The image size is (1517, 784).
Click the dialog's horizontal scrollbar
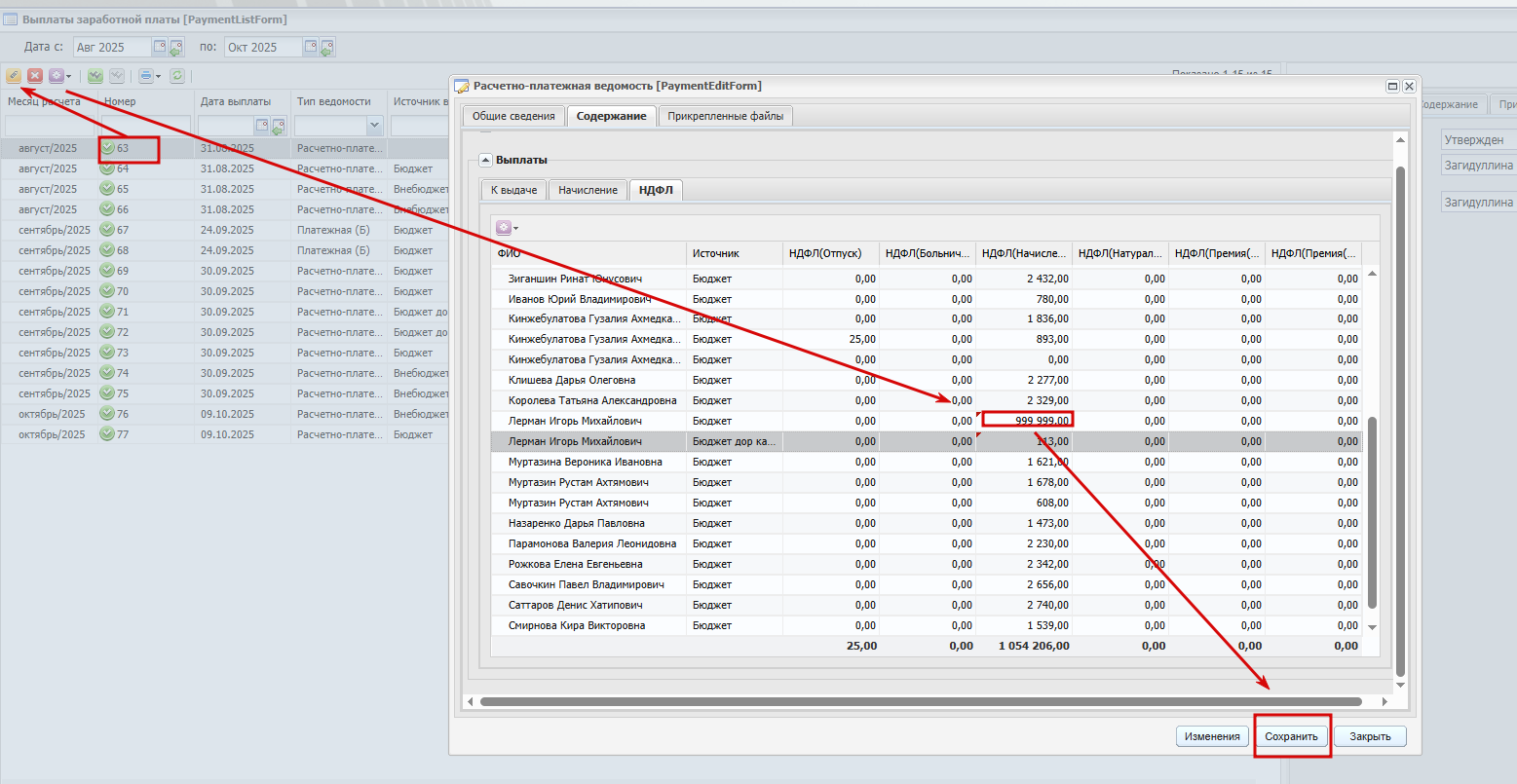pos(920,701)
